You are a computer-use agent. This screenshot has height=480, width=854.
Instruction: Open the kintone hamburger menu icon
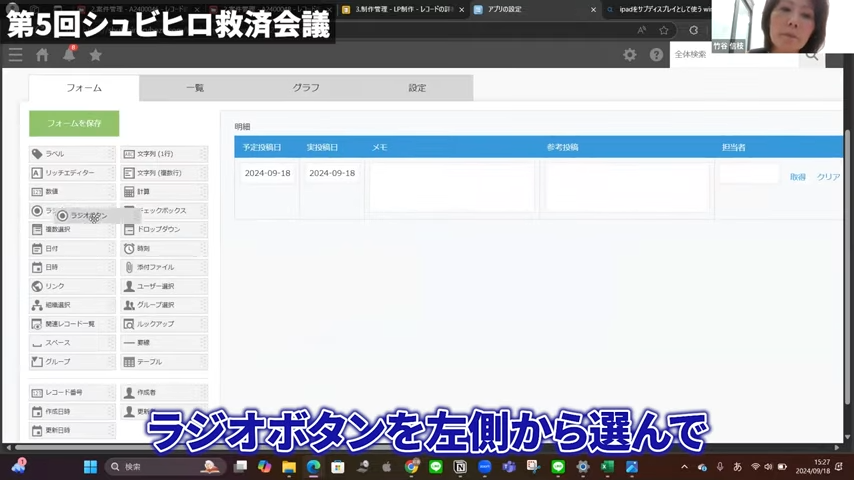click(15, 54)
